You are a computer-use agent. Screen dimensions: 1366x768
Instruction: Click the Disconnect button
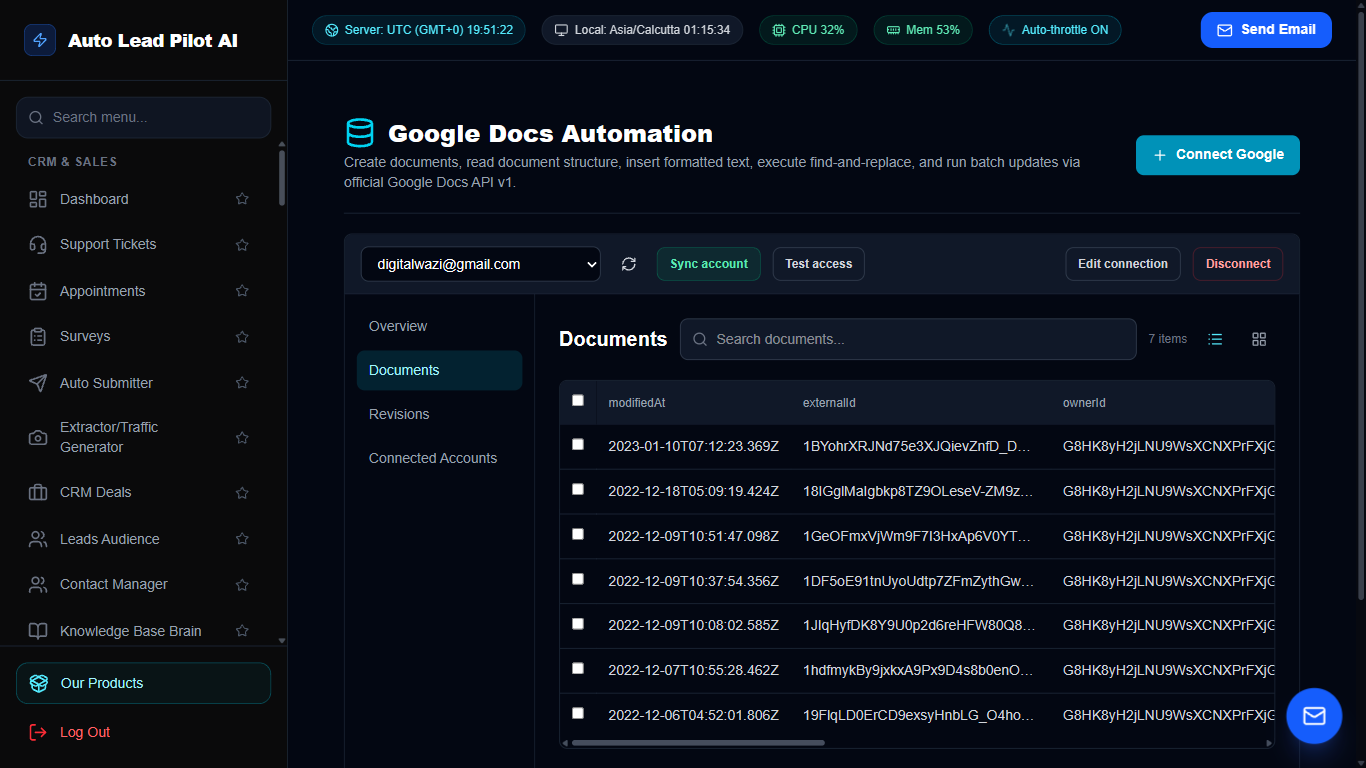point(1238,264)
